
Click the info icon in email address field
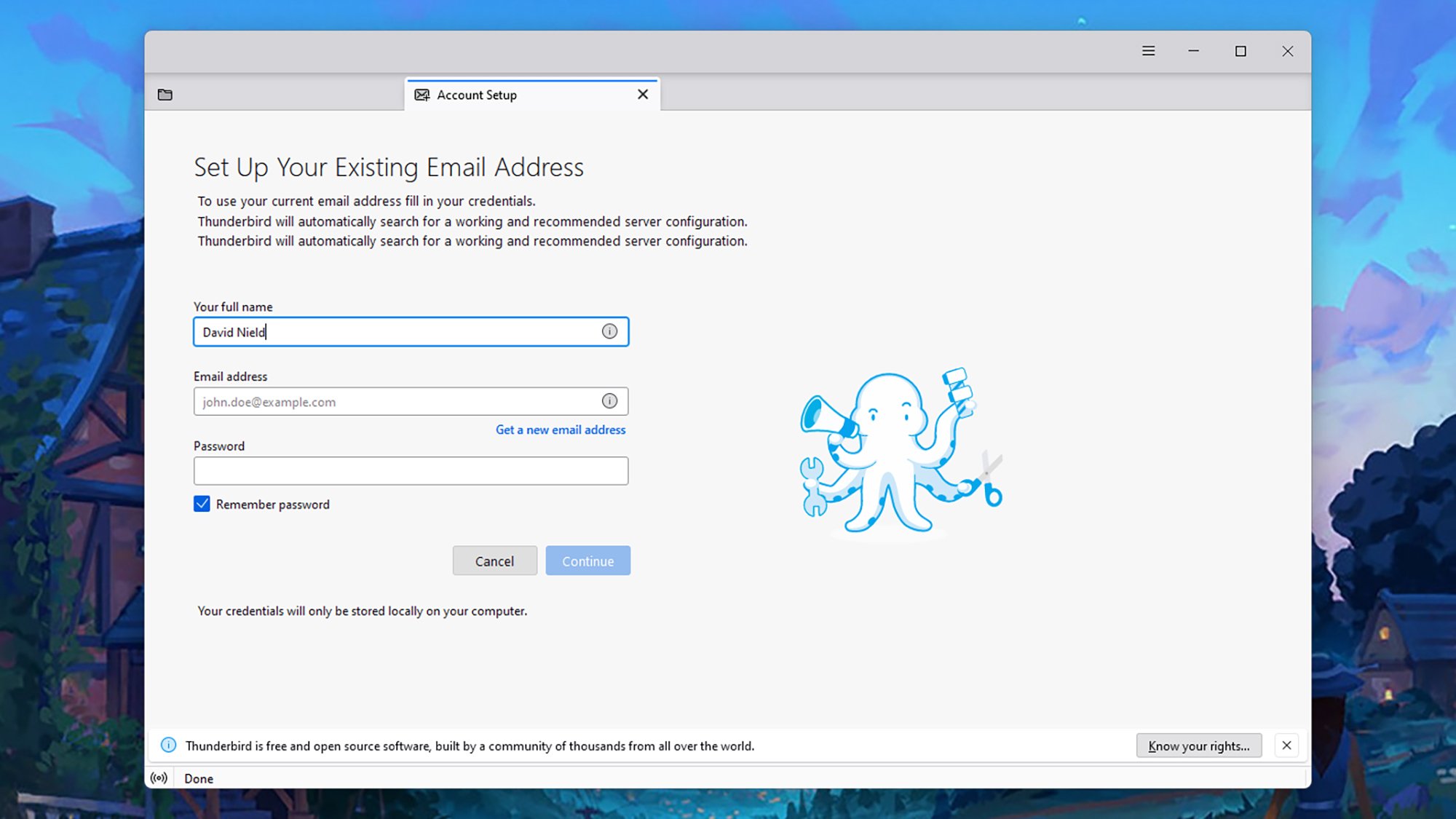click(x=609, y=401)
